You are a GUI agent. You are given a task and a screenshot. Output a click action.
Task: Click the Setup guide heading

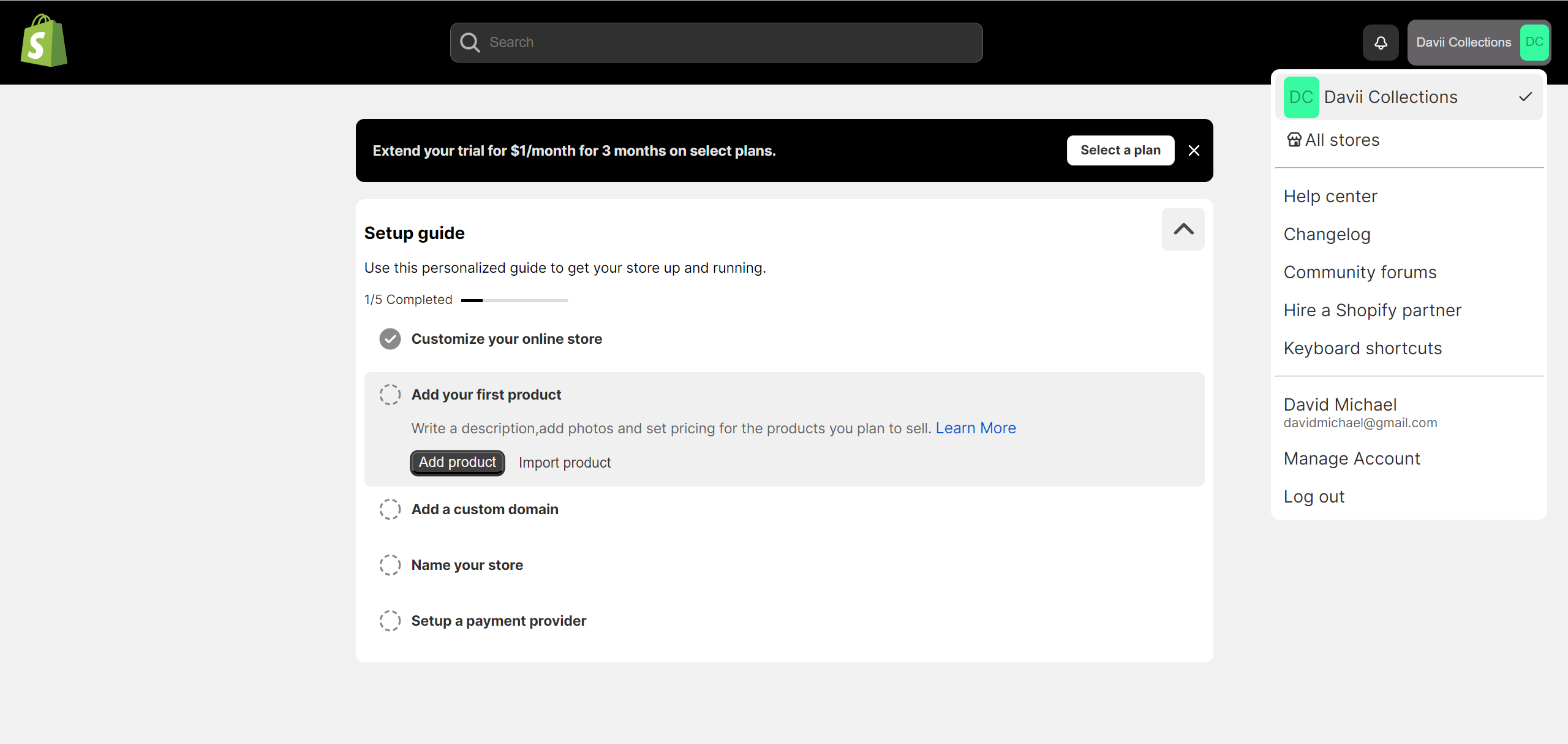(x=414, y=233)
